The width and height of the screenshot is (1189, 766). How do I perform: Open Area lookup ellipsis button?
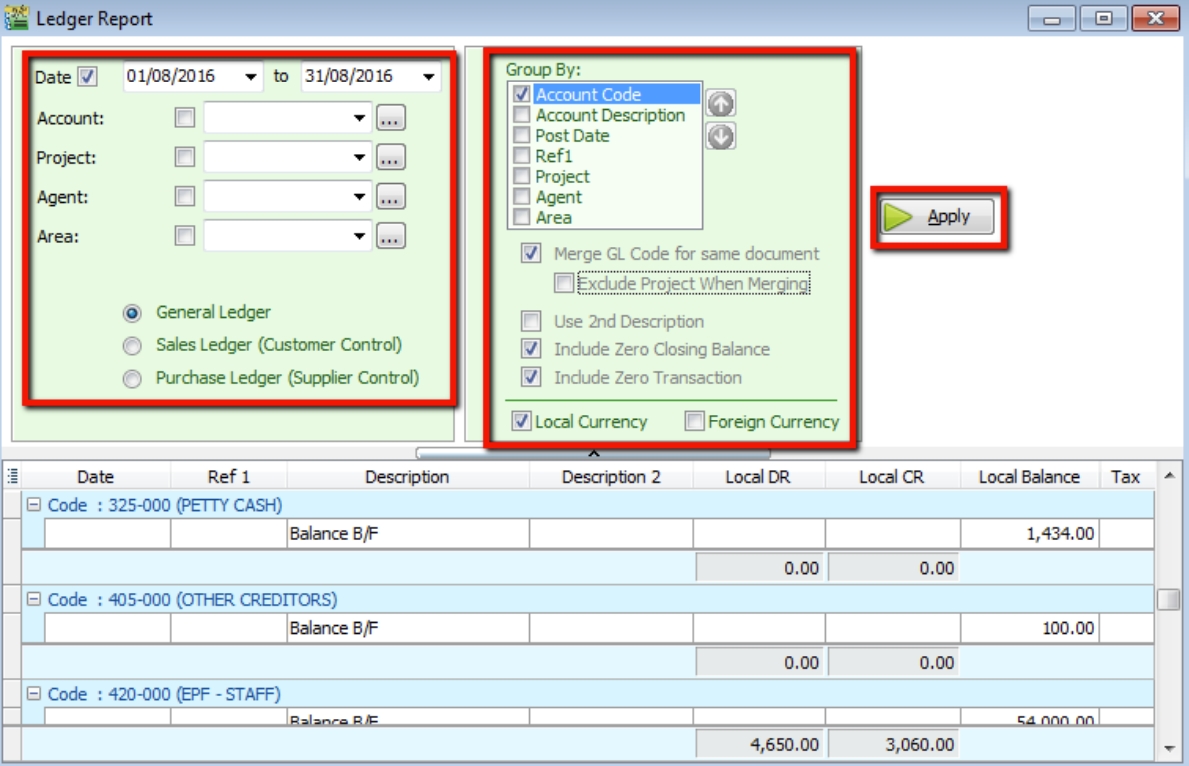click(x=391, y=237)
